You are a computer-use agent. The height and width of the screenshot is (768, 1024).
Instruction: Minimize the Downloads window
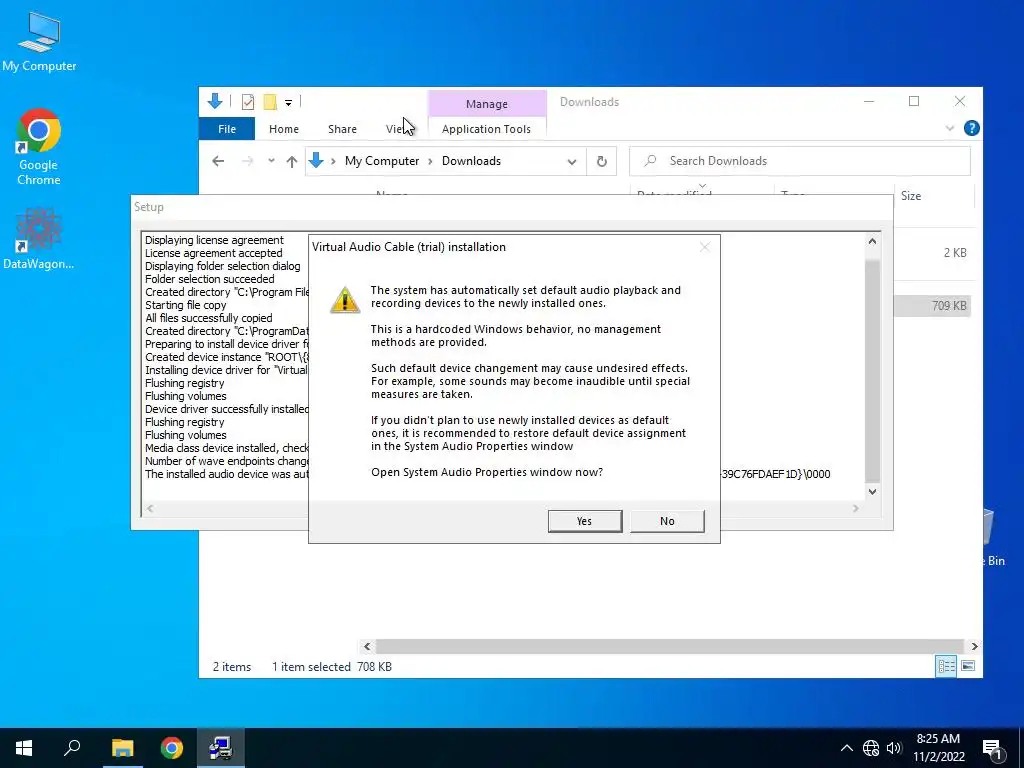click(x=869, y=101)
